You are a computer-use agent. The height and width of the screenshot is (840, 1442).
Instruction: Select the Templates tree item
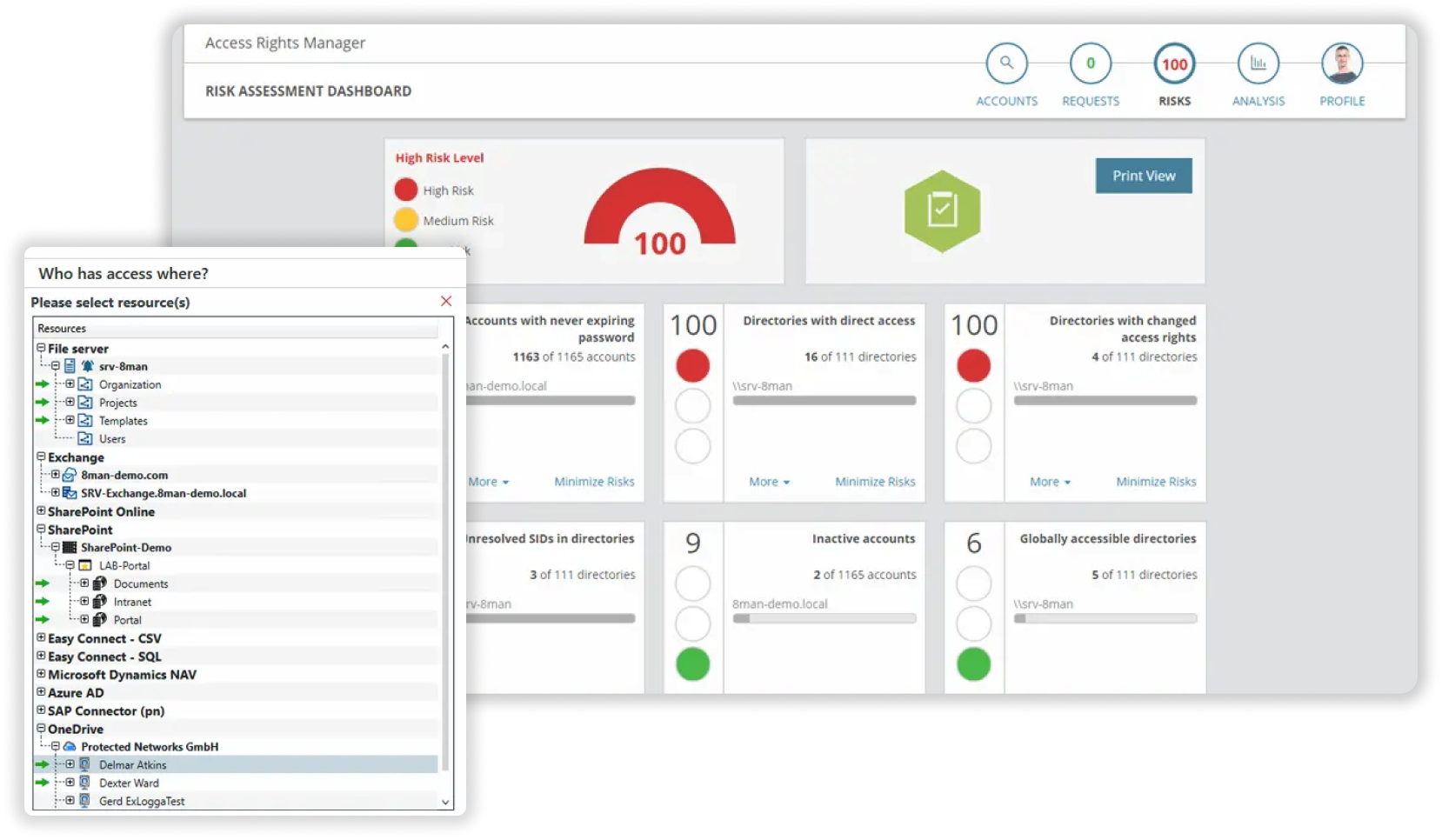(124, 421)
